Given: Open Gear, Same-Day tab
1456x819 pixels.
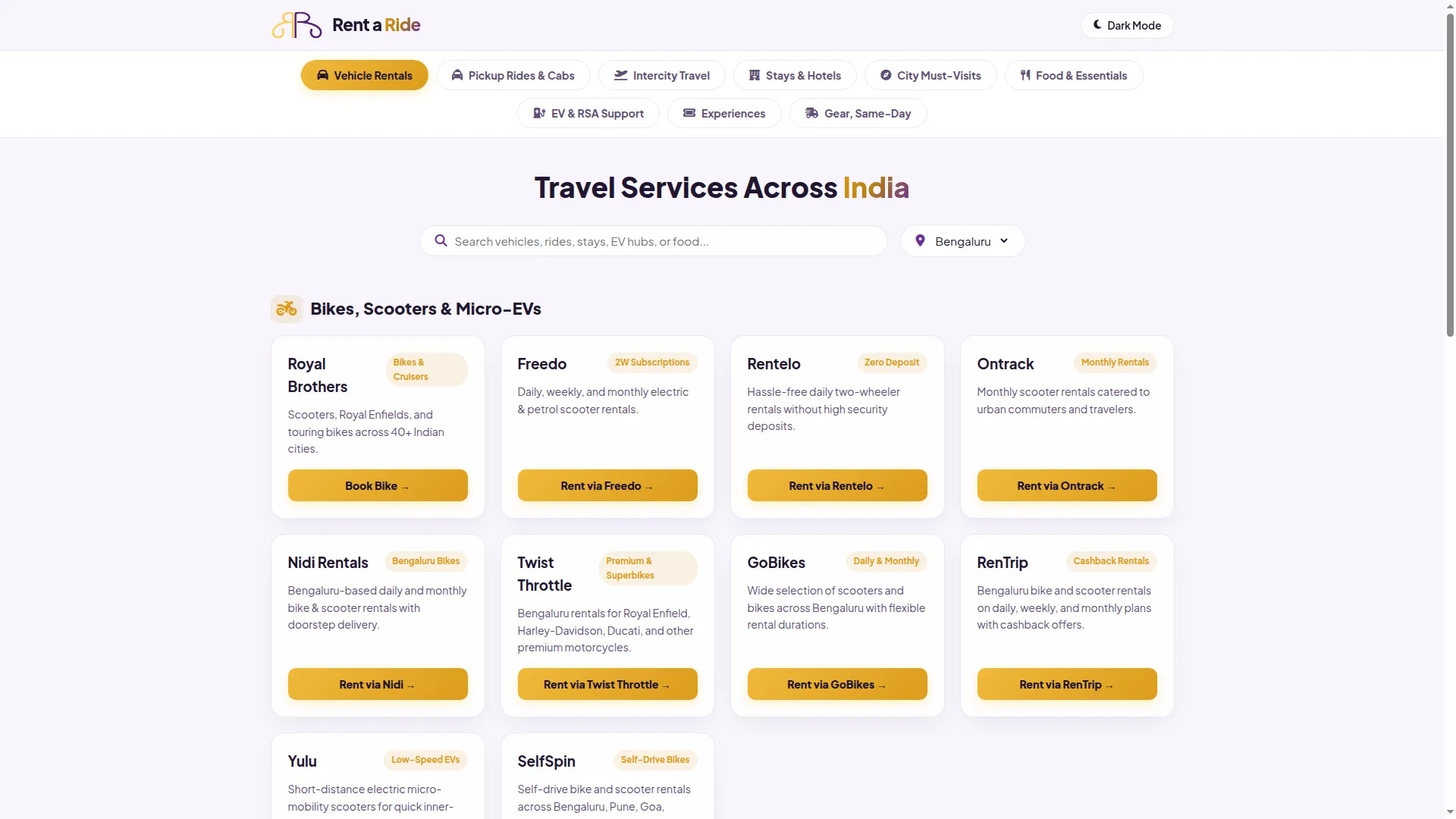Looking at the screenshot, I should [858, 113].
